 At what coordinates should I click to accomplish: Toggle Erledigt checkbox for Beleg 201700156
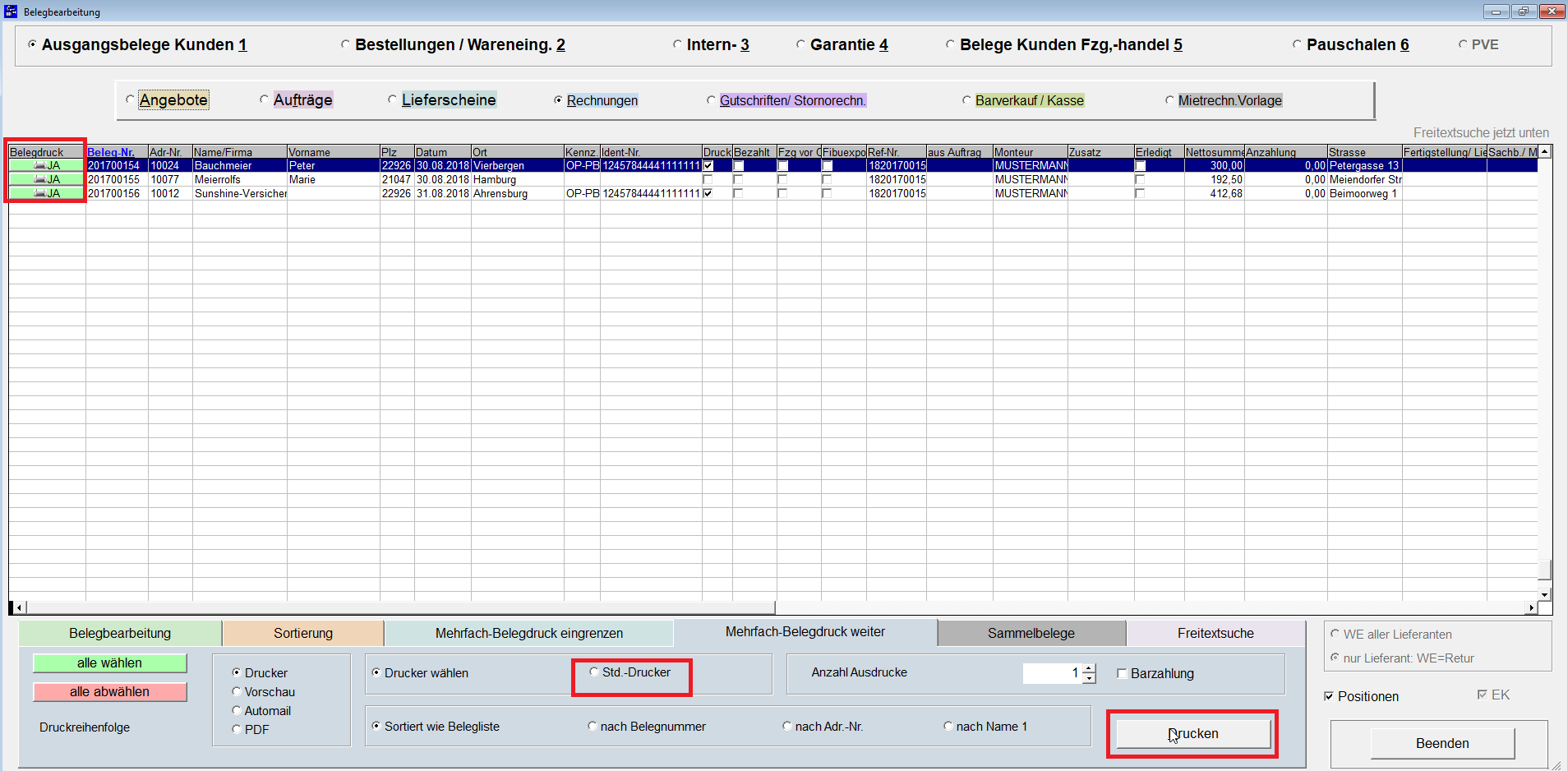click(x=1140, y=194)
